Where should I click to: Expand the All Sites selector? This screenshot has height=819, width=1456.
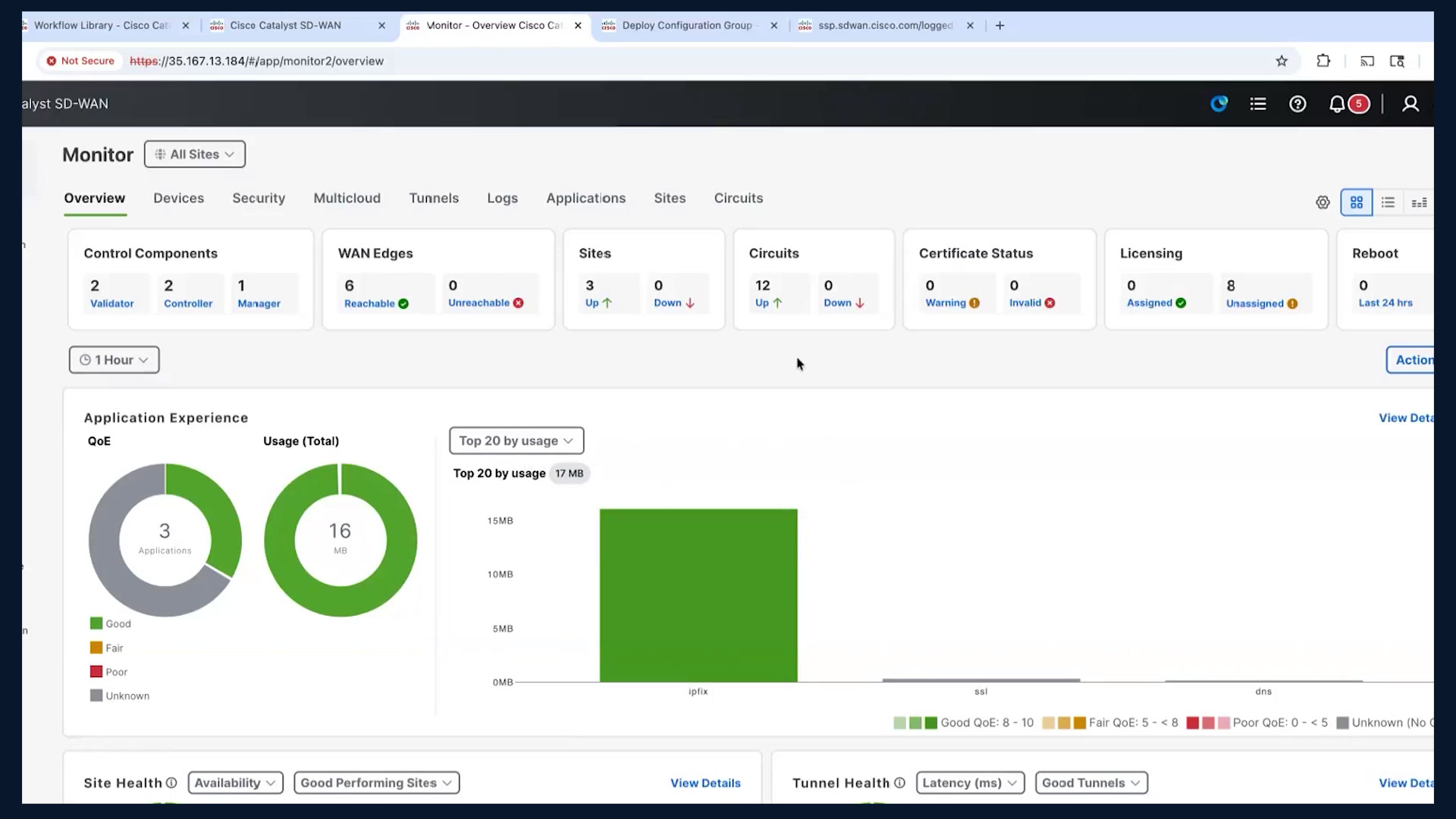(195, 154)
